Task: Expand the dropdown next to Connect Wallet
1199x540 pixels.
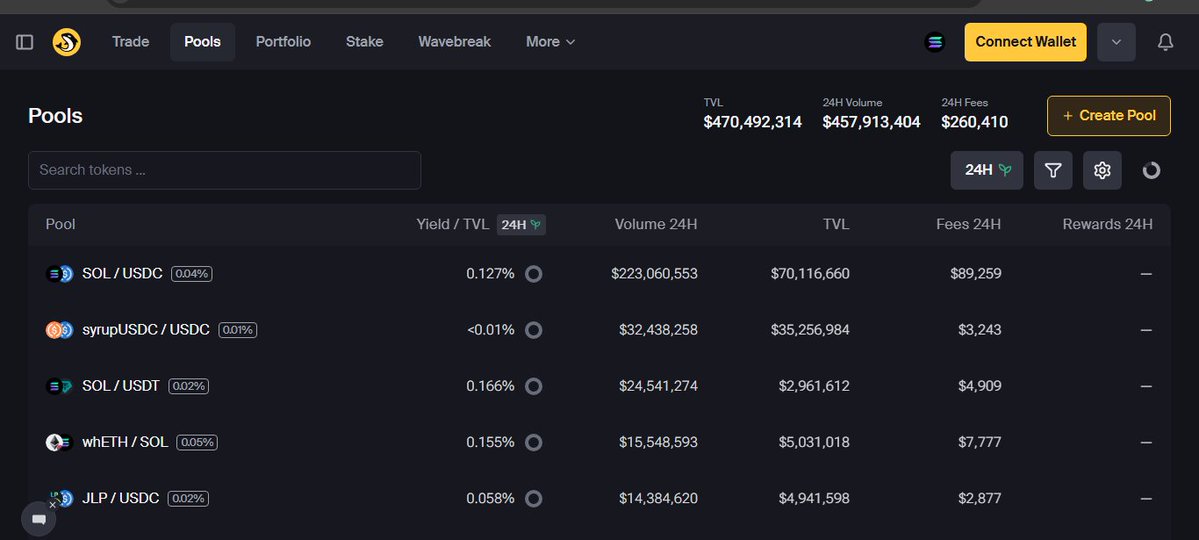Action: coord(1116,42)
